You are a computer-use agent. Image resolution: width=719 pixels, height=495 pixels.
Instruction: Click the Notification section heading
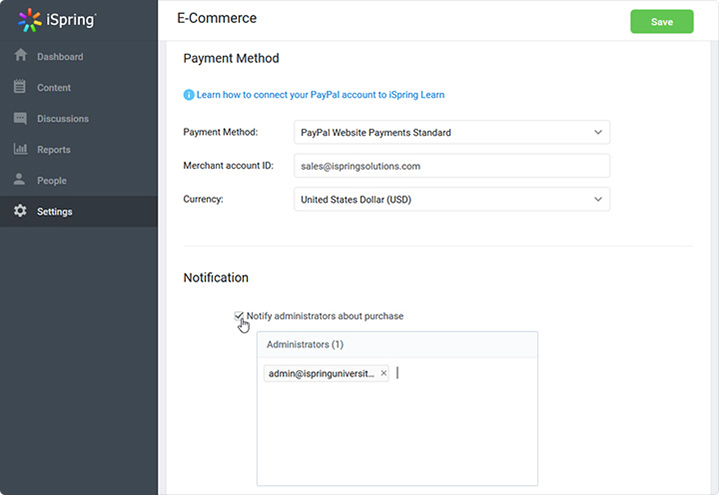(216, 278)
